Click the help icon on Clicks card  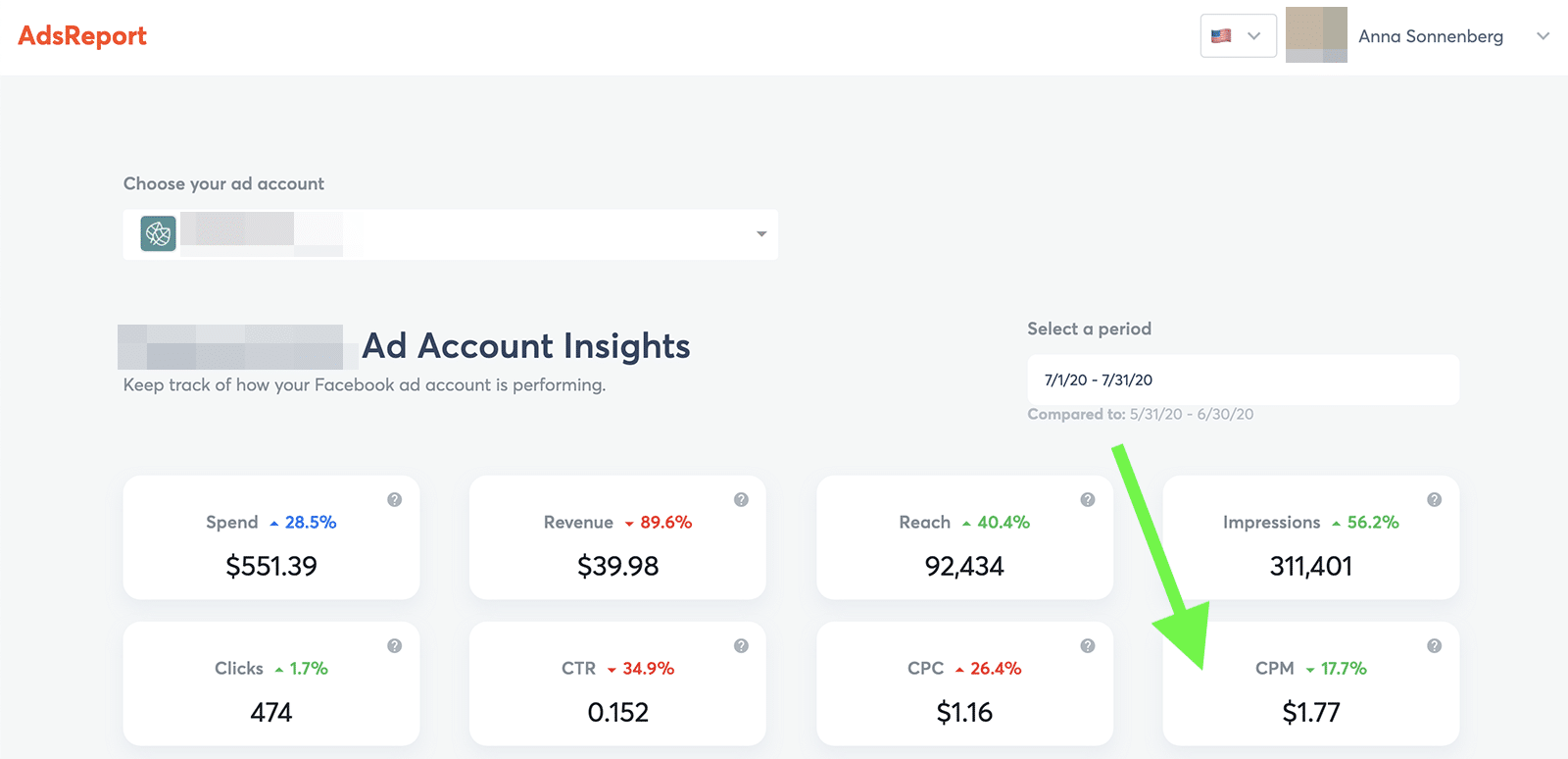click(x=394, y=646)
